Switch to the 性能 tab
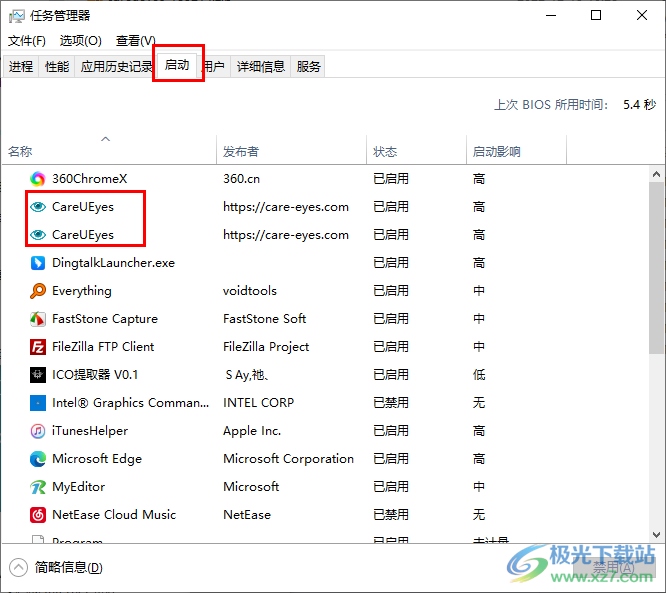The width and height of the screenshot is (666, 593). pyautogui.click(x=57, y=66)
